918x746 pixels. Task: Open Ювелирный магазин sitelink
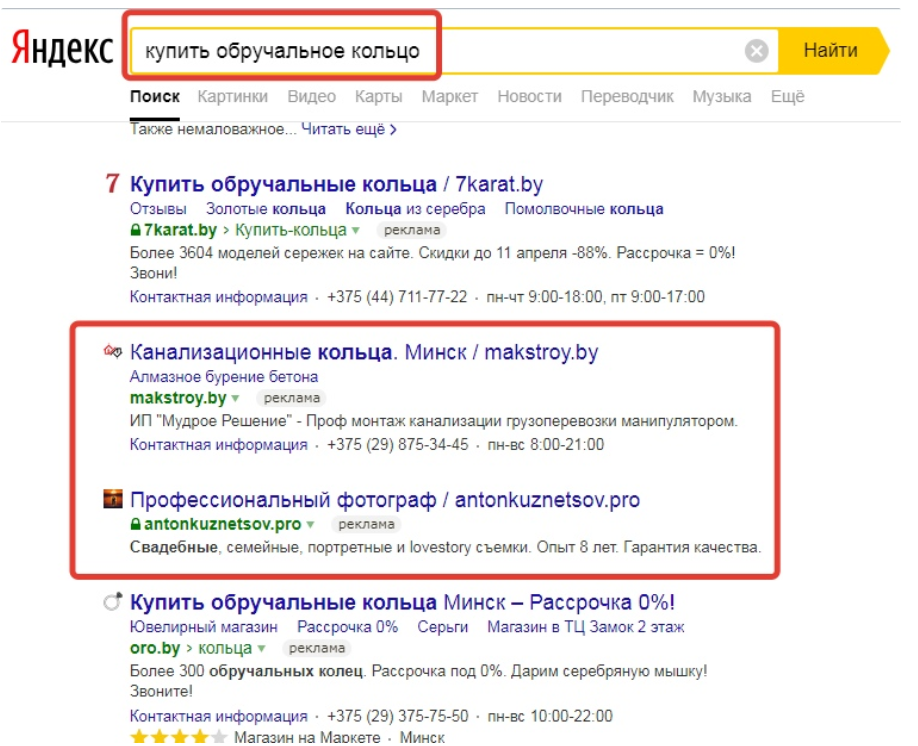(x=204, y=627)
